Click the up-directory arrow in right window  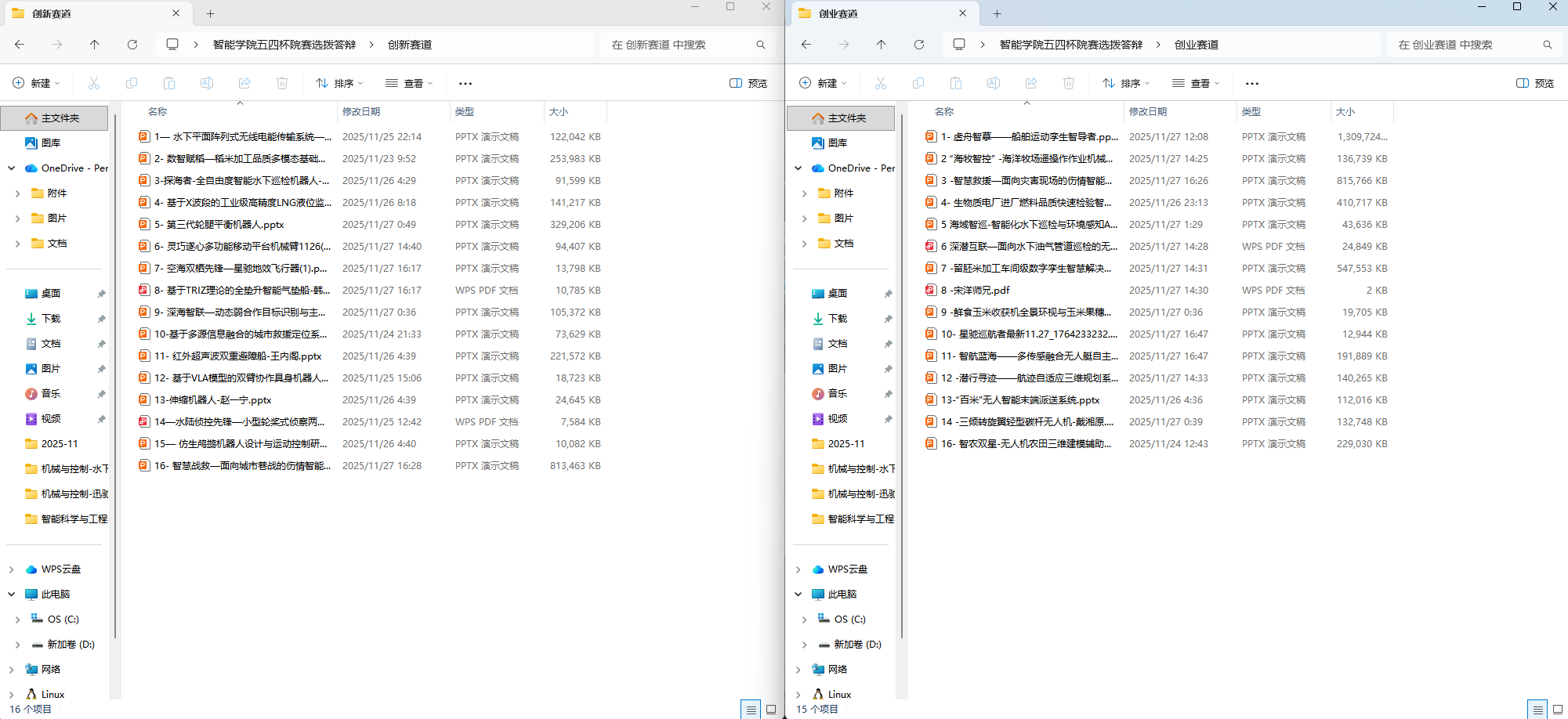point(881,45)
